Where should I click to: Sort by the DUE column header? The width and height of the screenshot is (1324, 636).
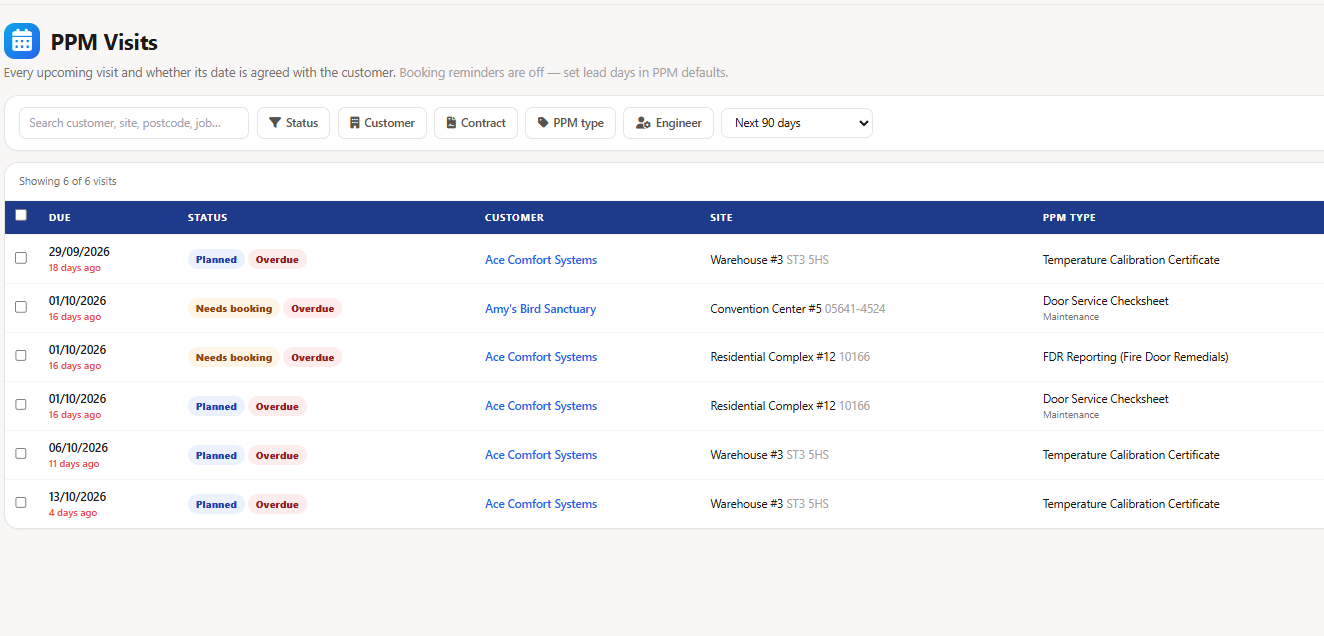click(60, 218)
